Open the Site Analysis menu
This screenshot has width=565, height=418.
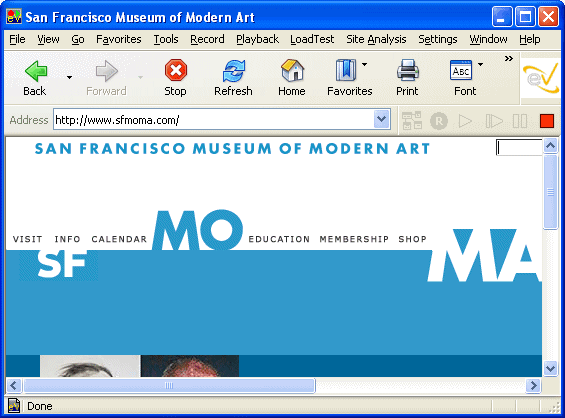click(376, 39)
